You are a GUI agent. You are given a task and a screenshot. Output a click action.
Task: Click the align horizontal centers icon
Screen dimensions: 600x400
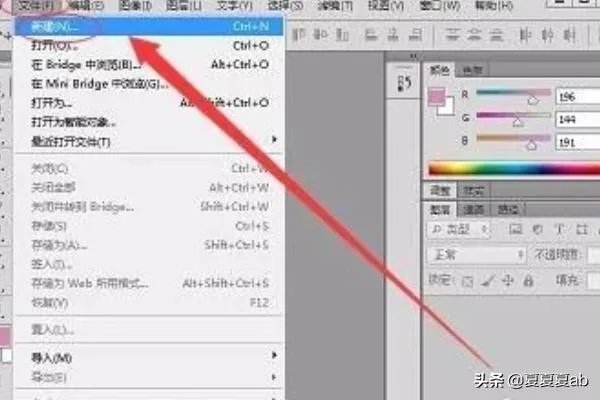click(x=393, y=35)
